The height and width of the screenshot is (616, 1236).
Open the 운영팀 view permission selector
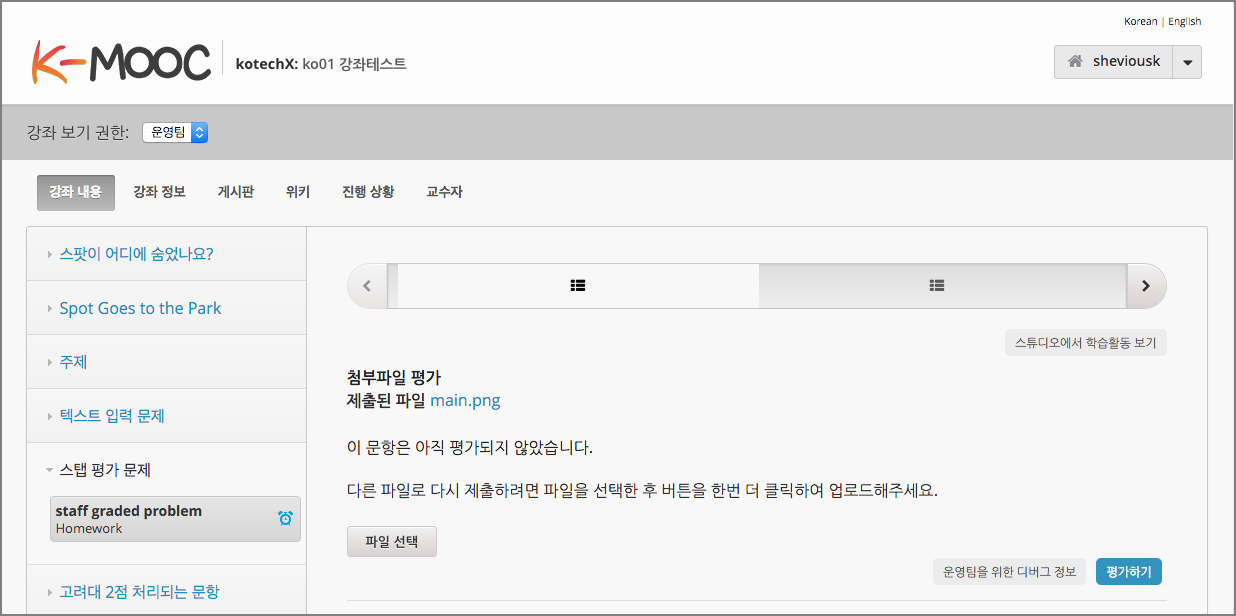(175, 132)
